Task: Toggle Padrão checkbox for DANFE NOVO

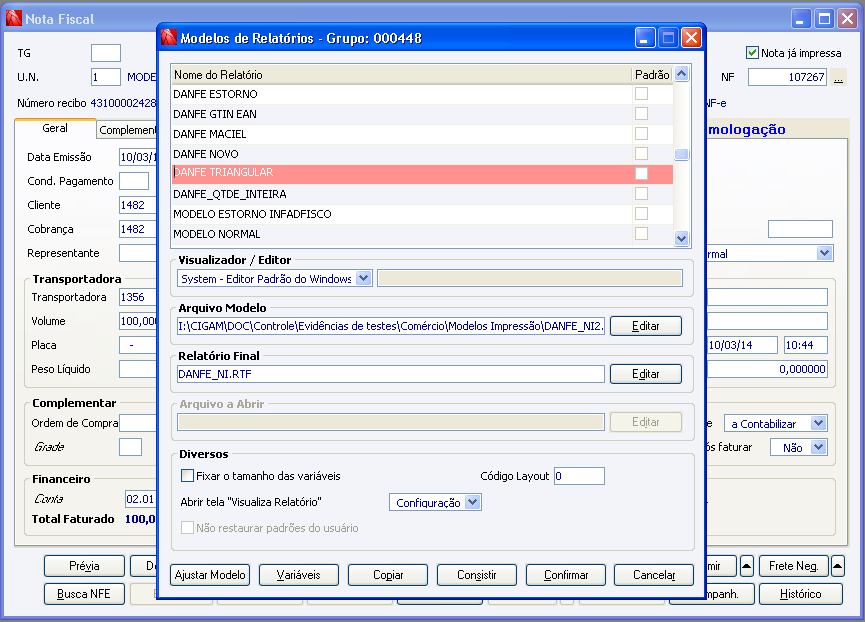Action: point(641,153)
